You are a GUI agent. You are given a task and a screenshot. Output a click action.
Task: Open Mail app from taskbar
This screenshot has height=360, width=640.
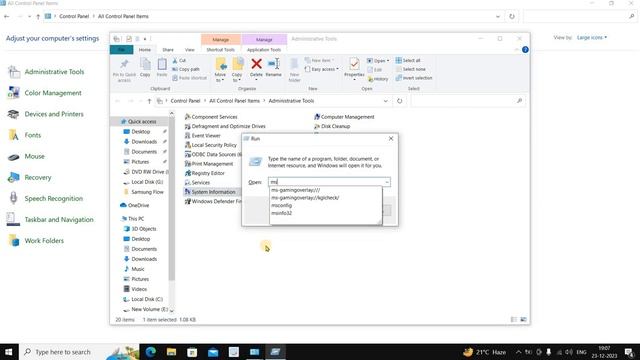pyautogui.click(x=213, y=352)
